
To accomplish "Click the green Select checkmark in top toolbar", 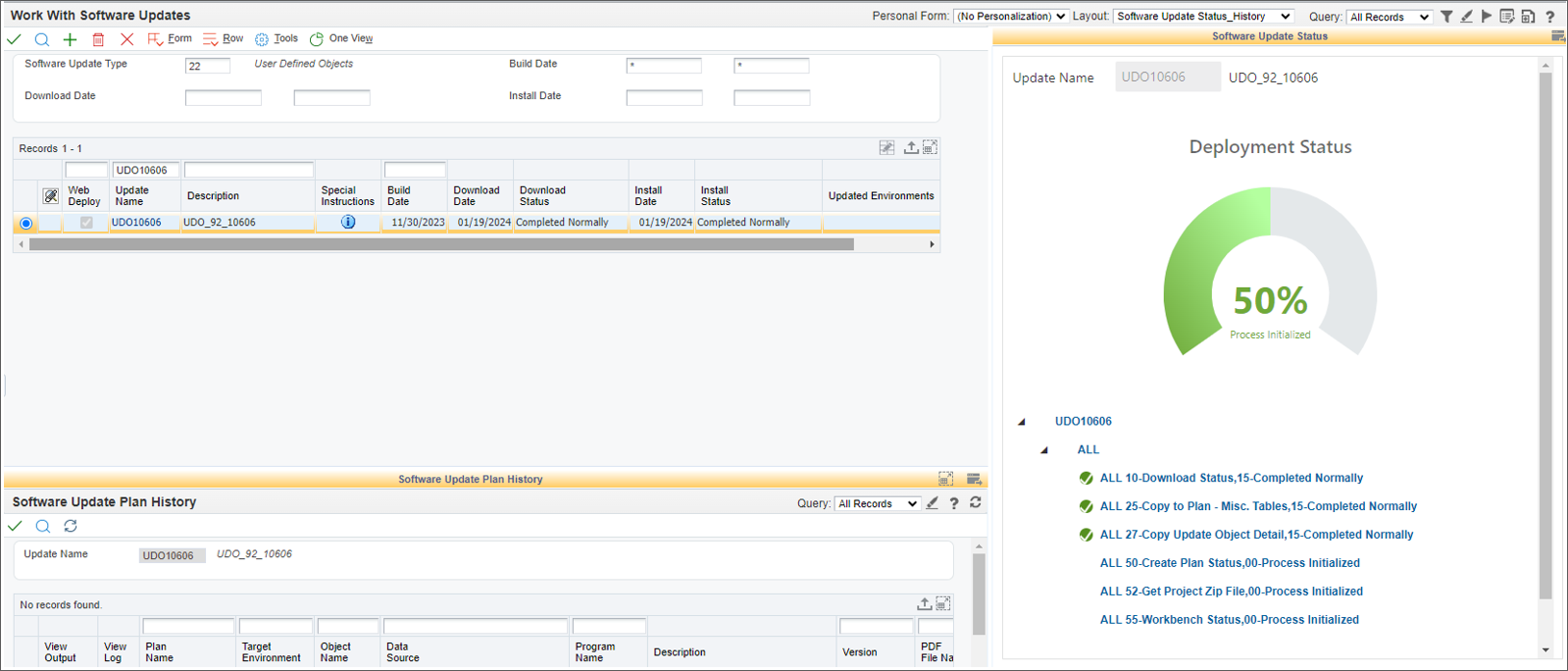I will click(14, 39).
